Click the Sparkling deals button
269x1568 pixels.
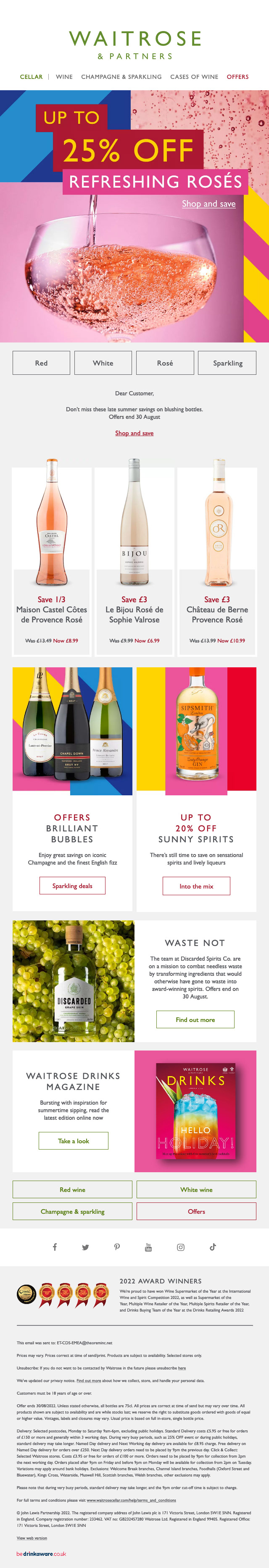coord(73,886)
